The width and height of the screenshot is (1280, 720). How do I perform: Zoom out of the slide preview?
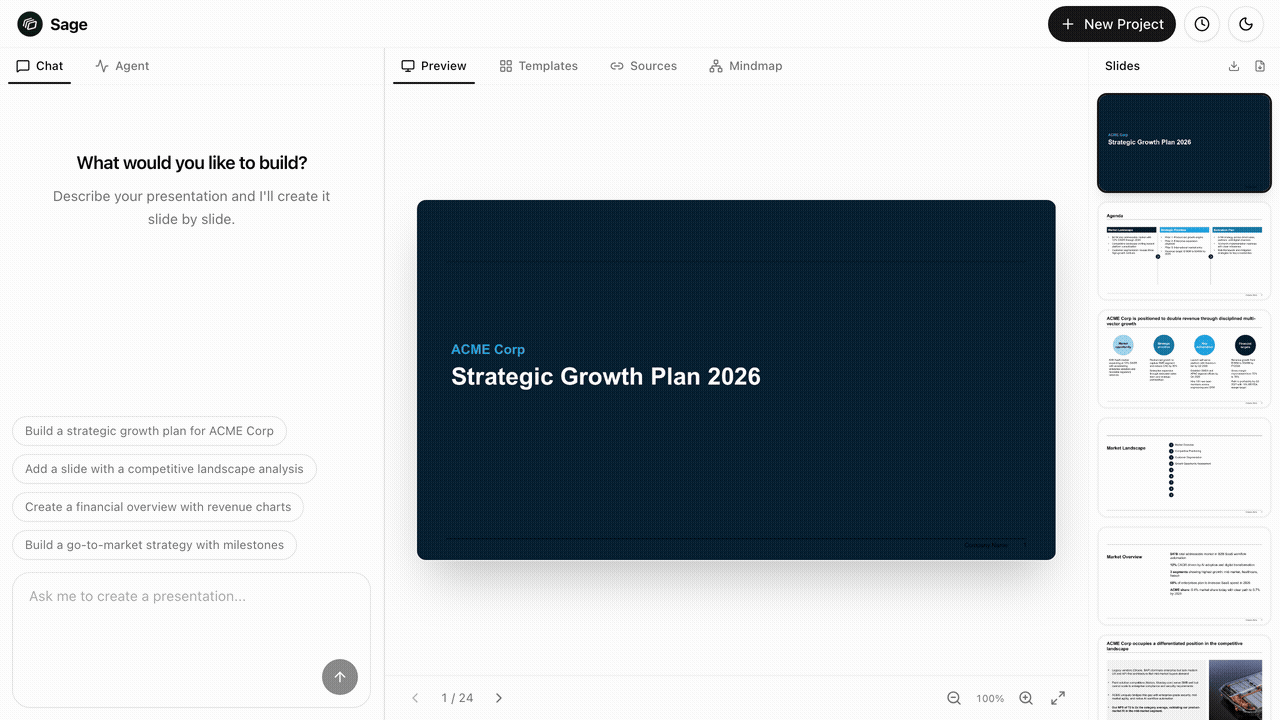954,698
